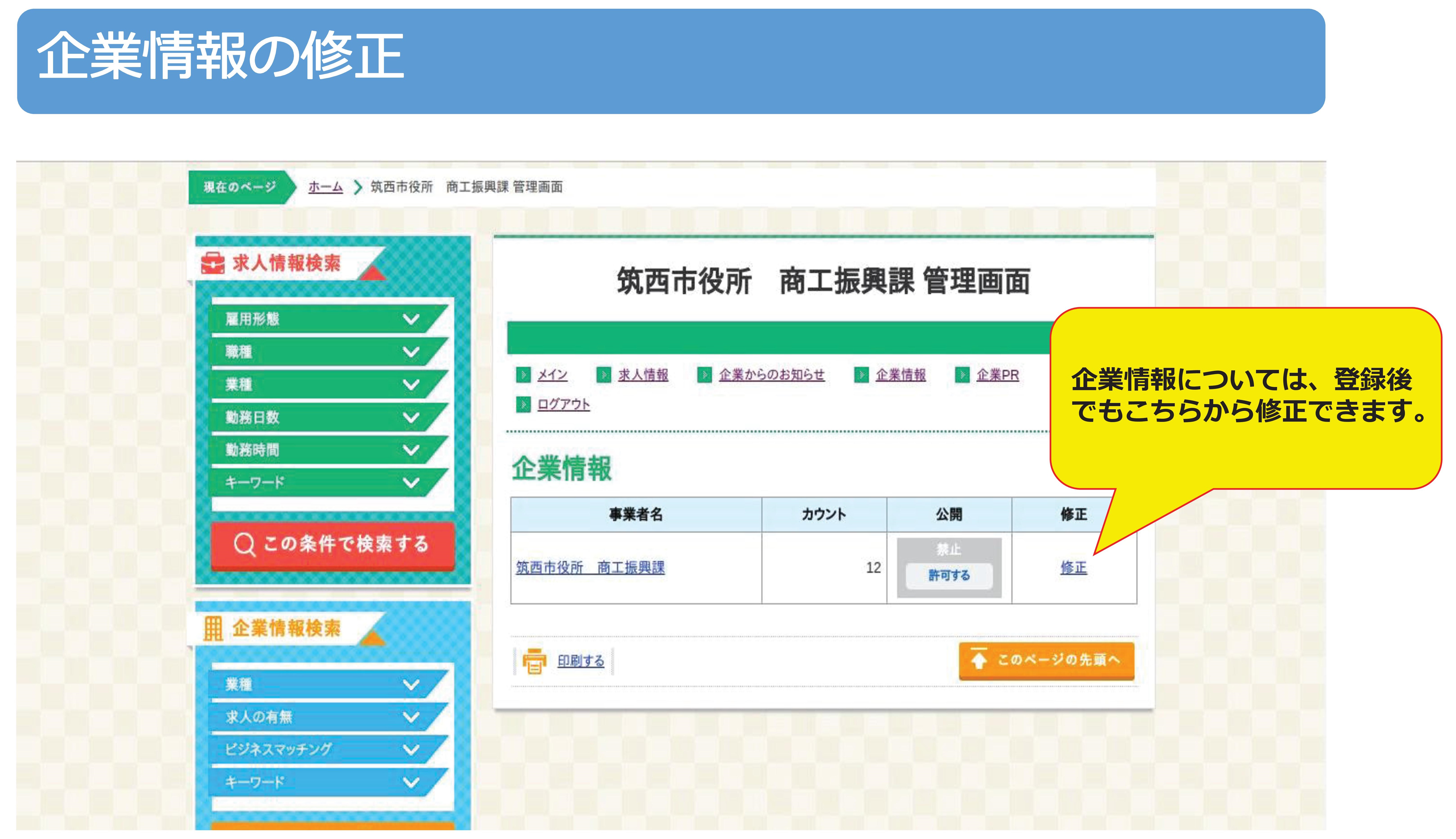Click the 事業者名 column header

(636, 515)
